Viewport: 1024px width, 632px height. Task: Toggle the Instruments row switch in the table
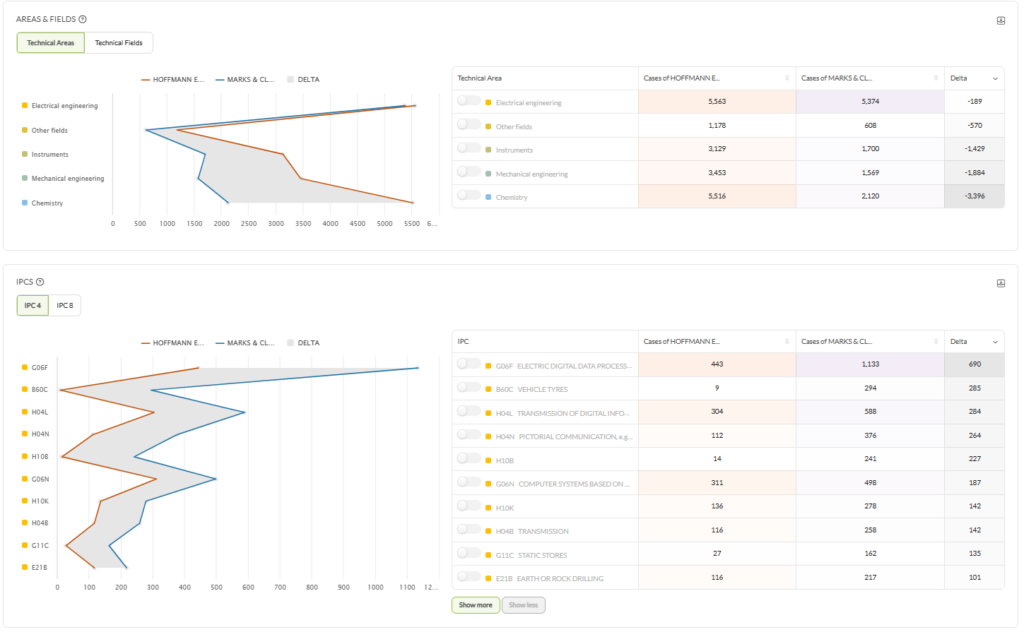[469, 148]
